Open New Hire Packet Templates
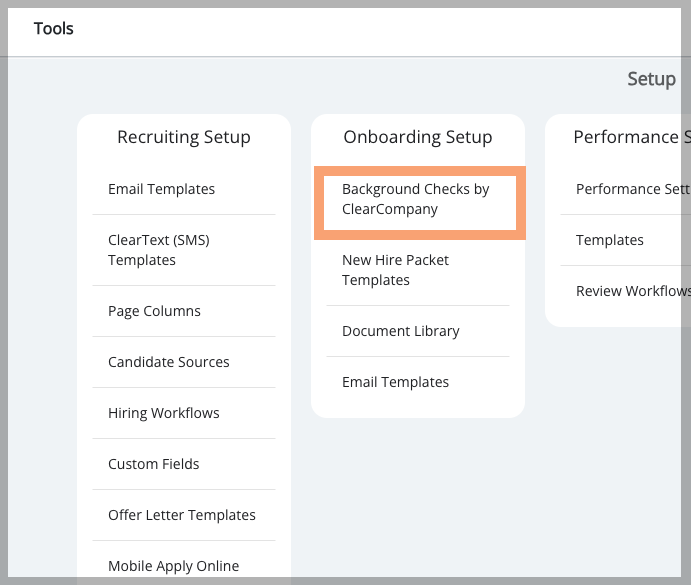The width and height of the screenshot is (691, 585). coord(395,270)
